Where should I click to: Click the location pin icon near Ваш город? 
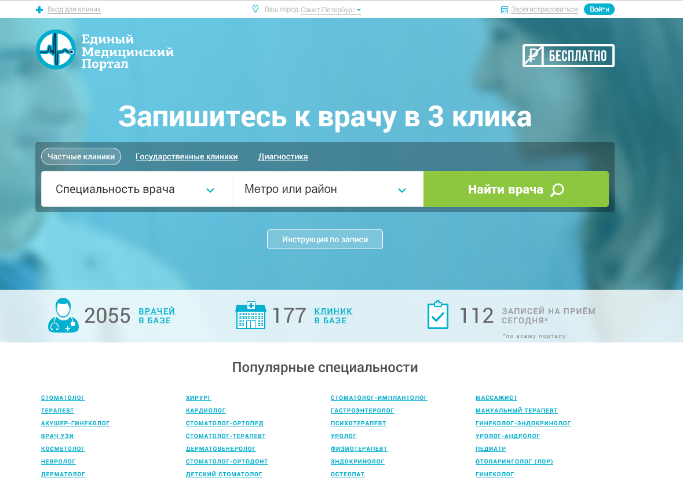click(x=255, y=9)
